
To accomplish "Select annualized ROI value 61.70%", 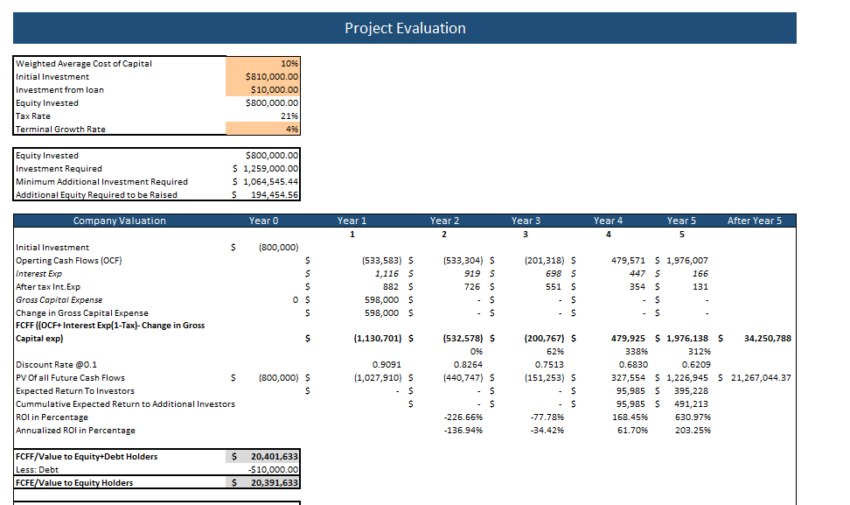I will pyautogui.click(x=632, y=430).
